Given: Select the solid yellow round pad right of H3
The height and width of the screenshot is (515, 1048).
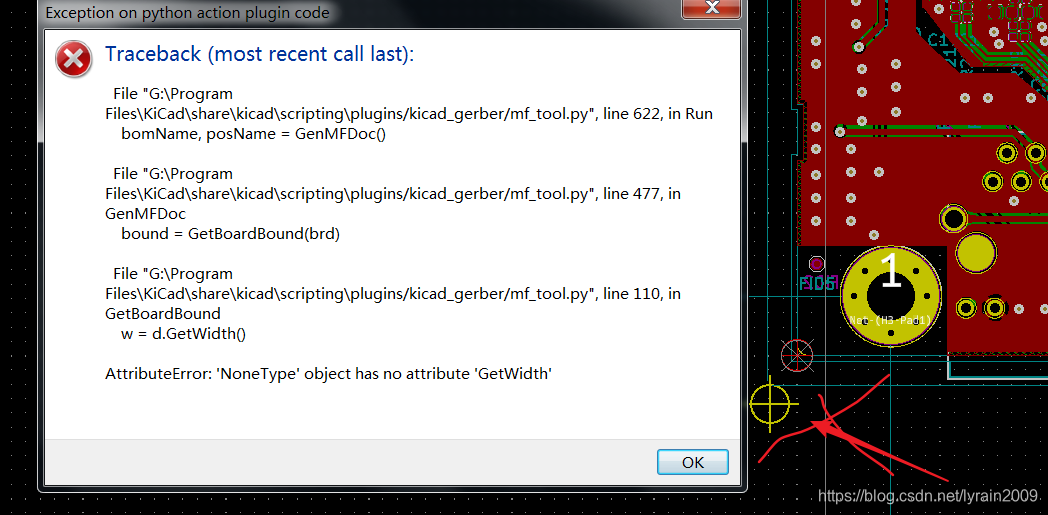Looking at the screenshot, I should click(x=976, y=252).
